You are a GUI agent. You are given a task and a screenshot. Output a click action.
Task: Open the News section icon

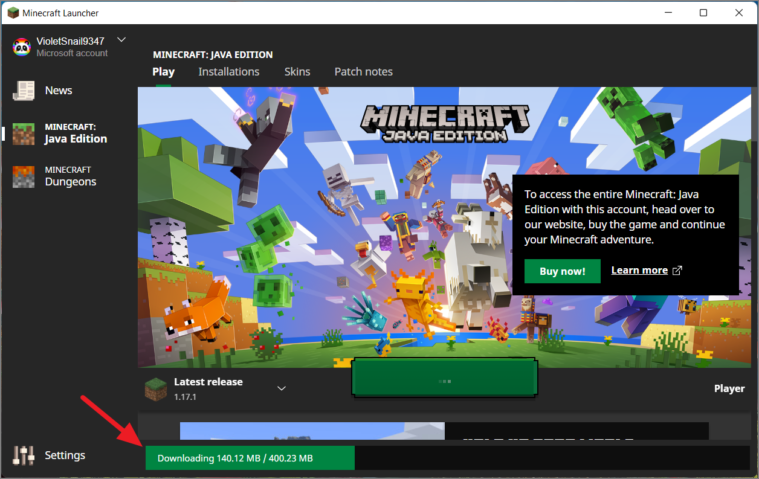pos(23,90)
